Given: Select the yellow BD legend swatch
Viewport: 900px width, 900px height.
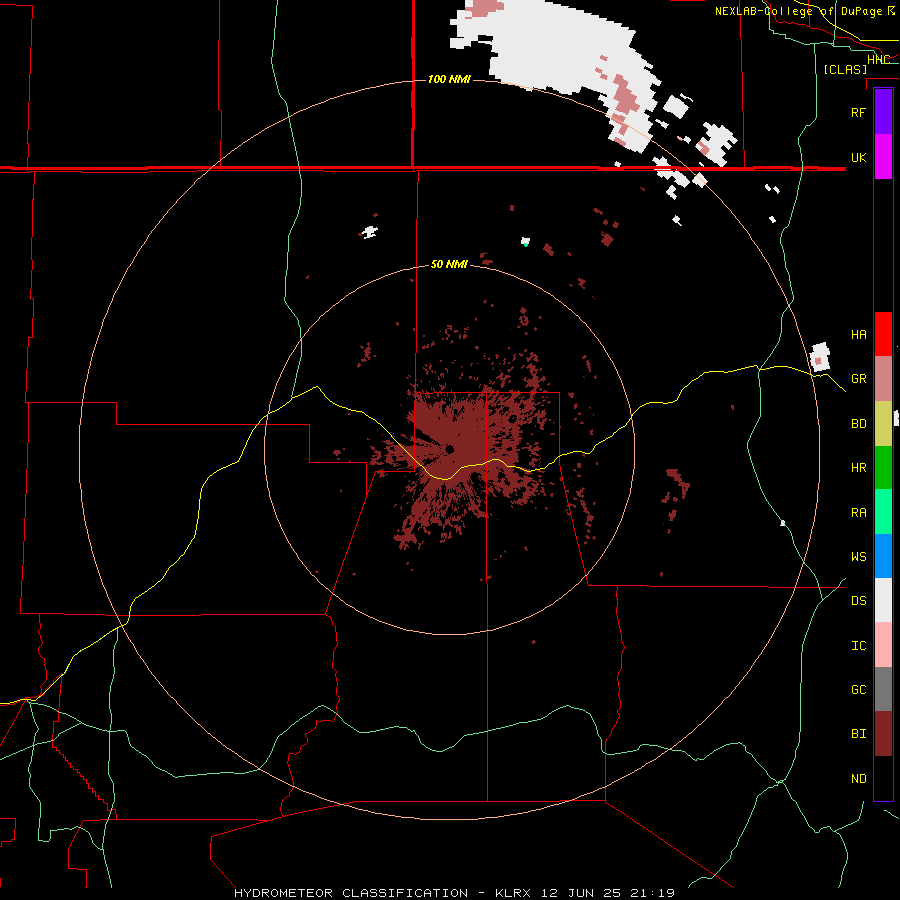Looking at the screenshot, I should pos(883,424).
